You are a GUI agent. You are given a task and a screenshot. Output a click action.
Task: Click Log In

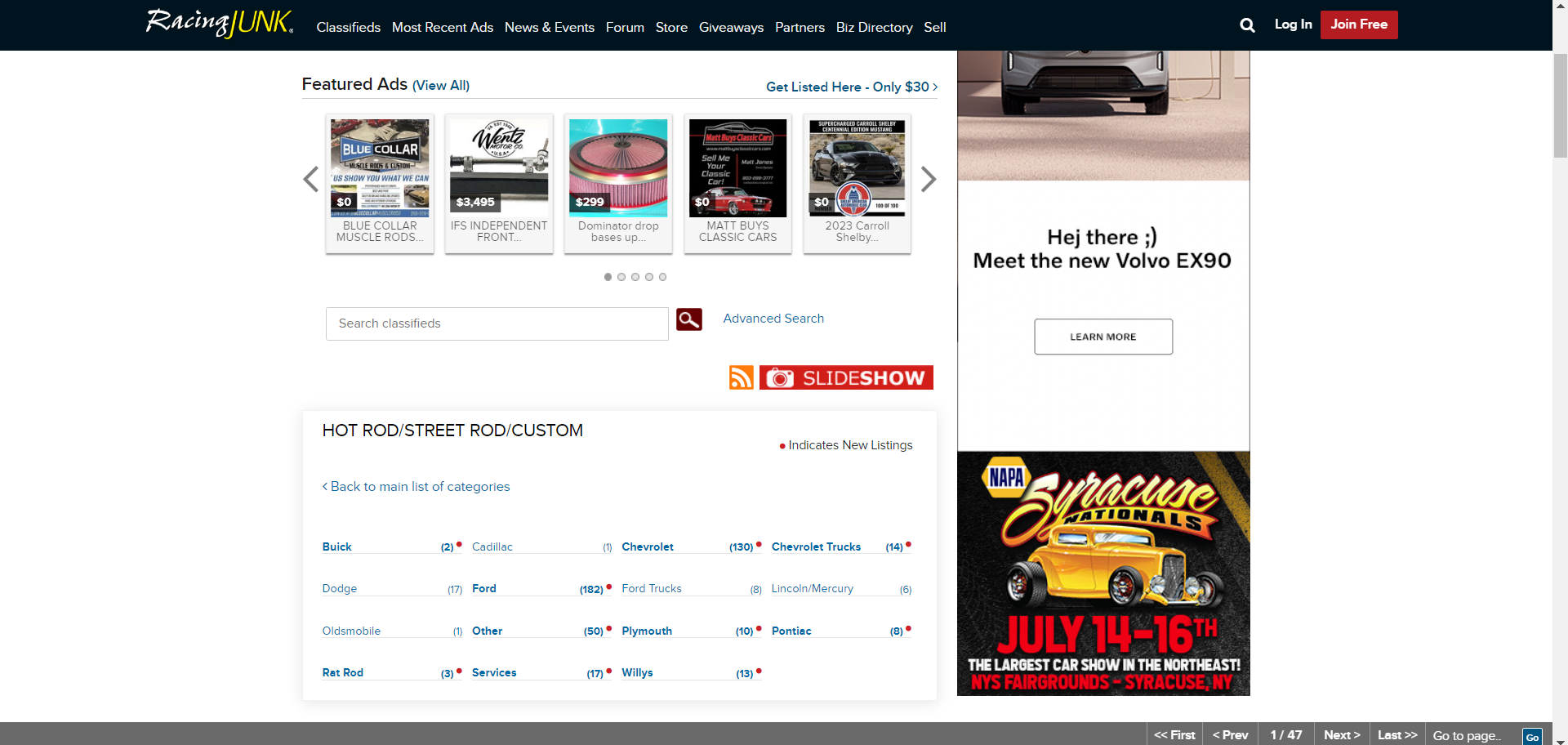tap(1294, 25)
